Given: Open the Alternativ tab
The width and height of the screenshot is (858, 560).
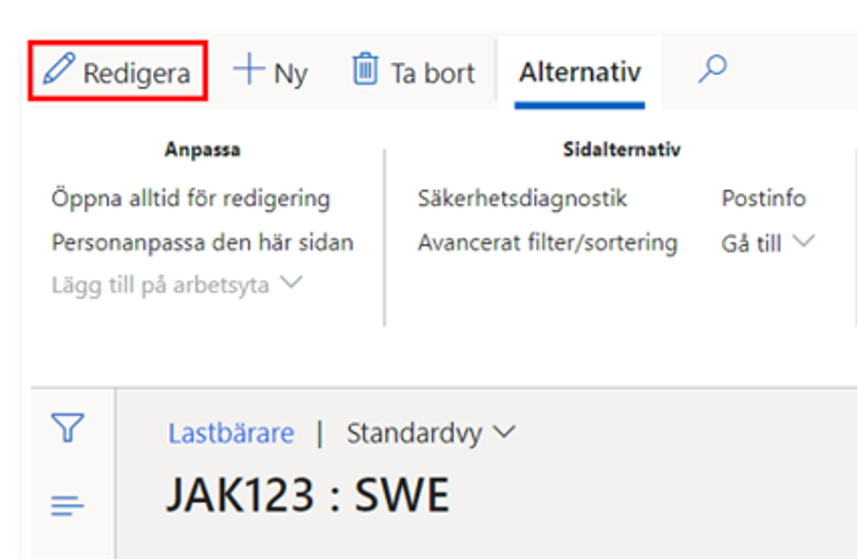Looking at the screenshot, I should [x=580, y=72].
